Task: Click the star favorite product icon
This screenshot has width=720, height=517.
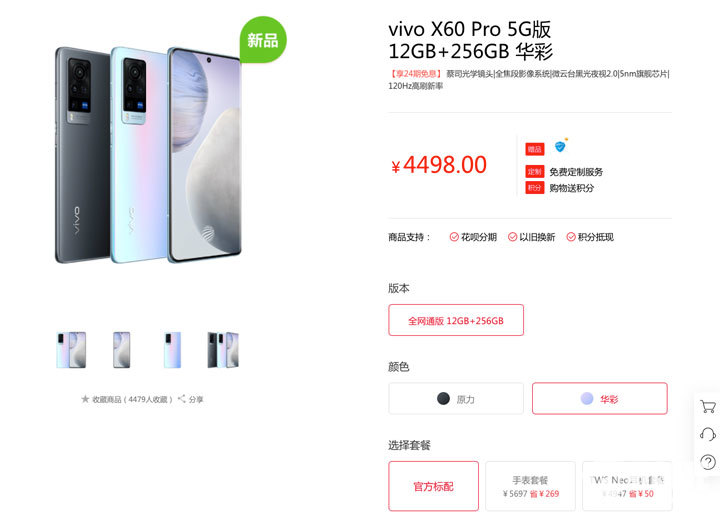Action: pos(85,399)
